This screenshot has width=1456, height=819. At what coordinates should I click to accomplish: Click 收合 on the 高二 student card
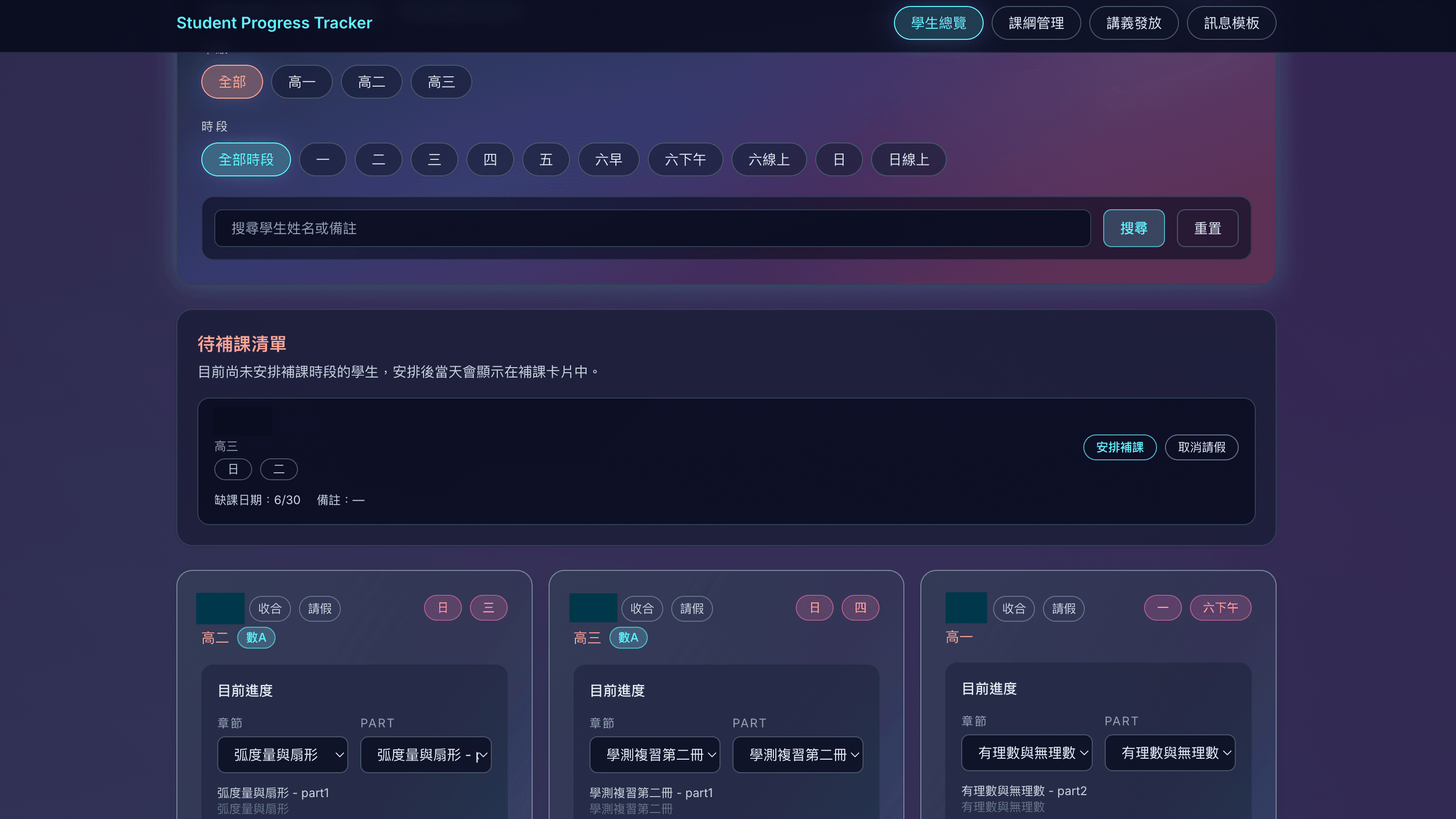click(270, 609)
